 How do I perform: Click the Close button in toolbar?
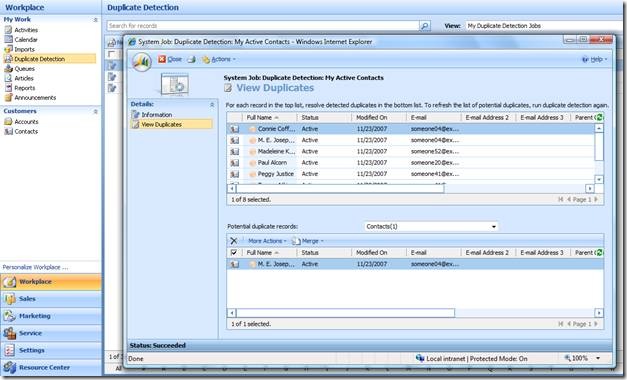(x=170, y=59)
